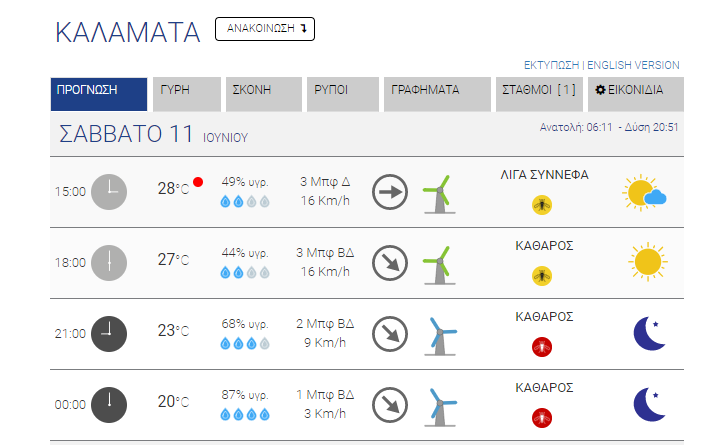Click the yellow mosquito icon at 15:00
The height and width of the screenshot is (445, 705).
click(x=542, y=205)
